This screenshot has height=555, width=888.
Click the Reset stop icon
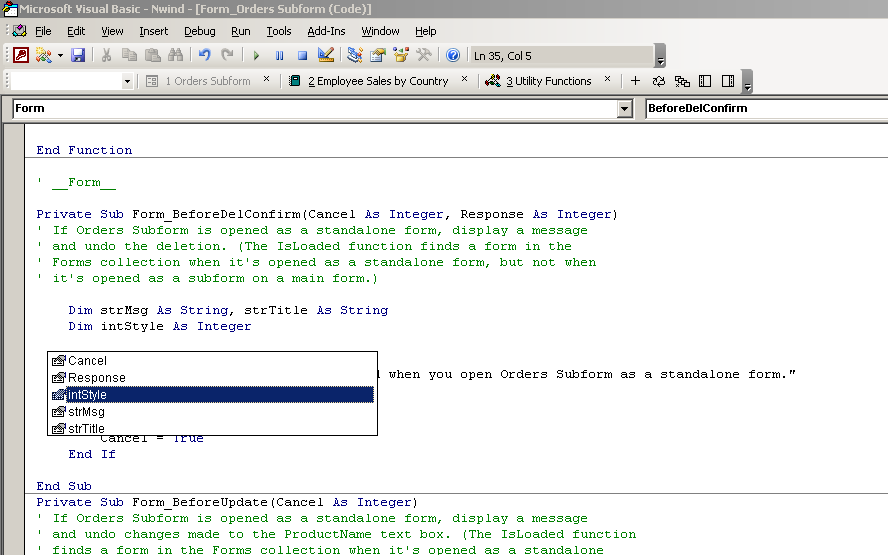pyautogui.click(x=302, y=56)
